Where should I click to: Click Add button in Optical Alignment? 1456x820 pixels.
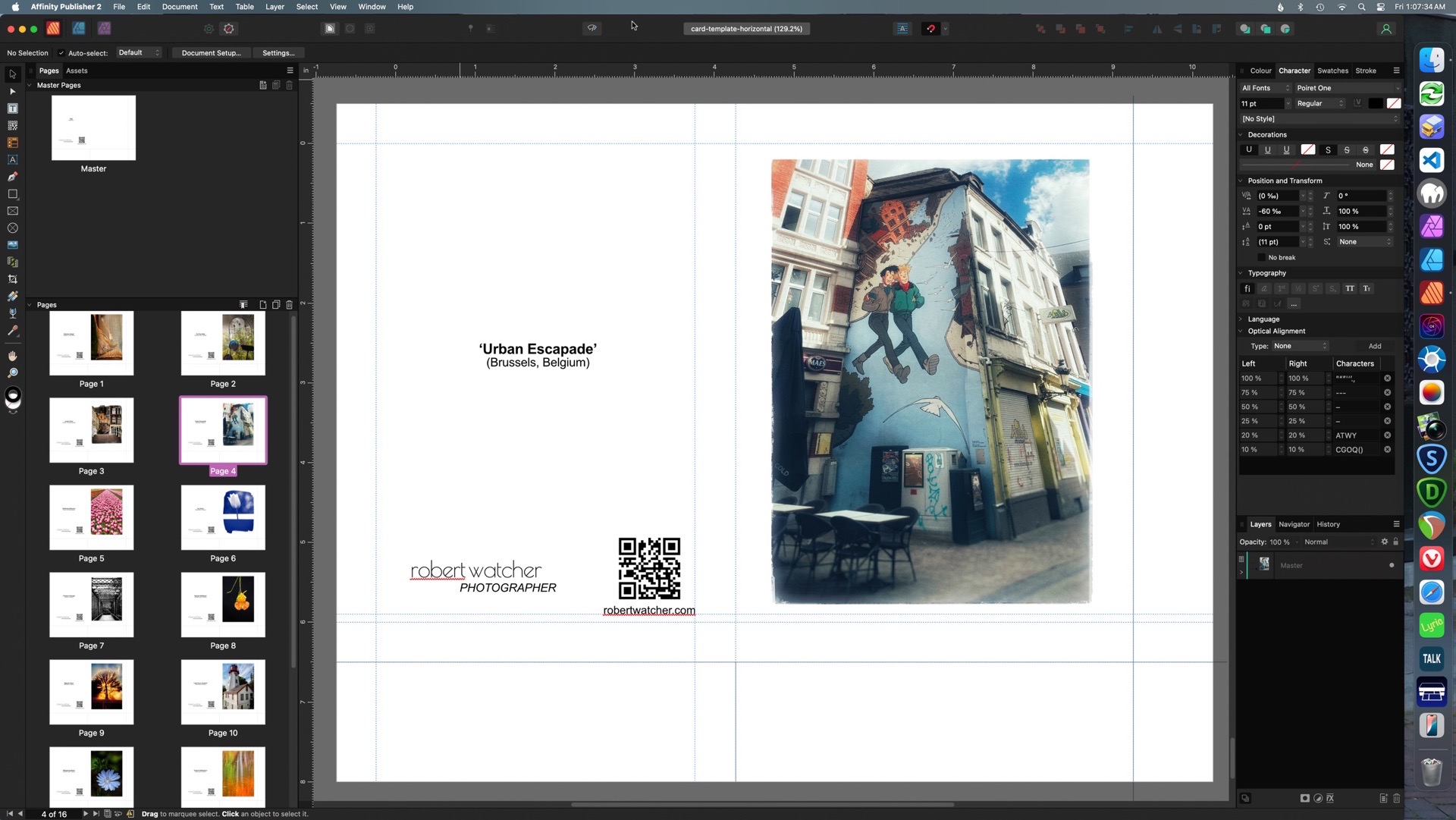[1375, 346]
